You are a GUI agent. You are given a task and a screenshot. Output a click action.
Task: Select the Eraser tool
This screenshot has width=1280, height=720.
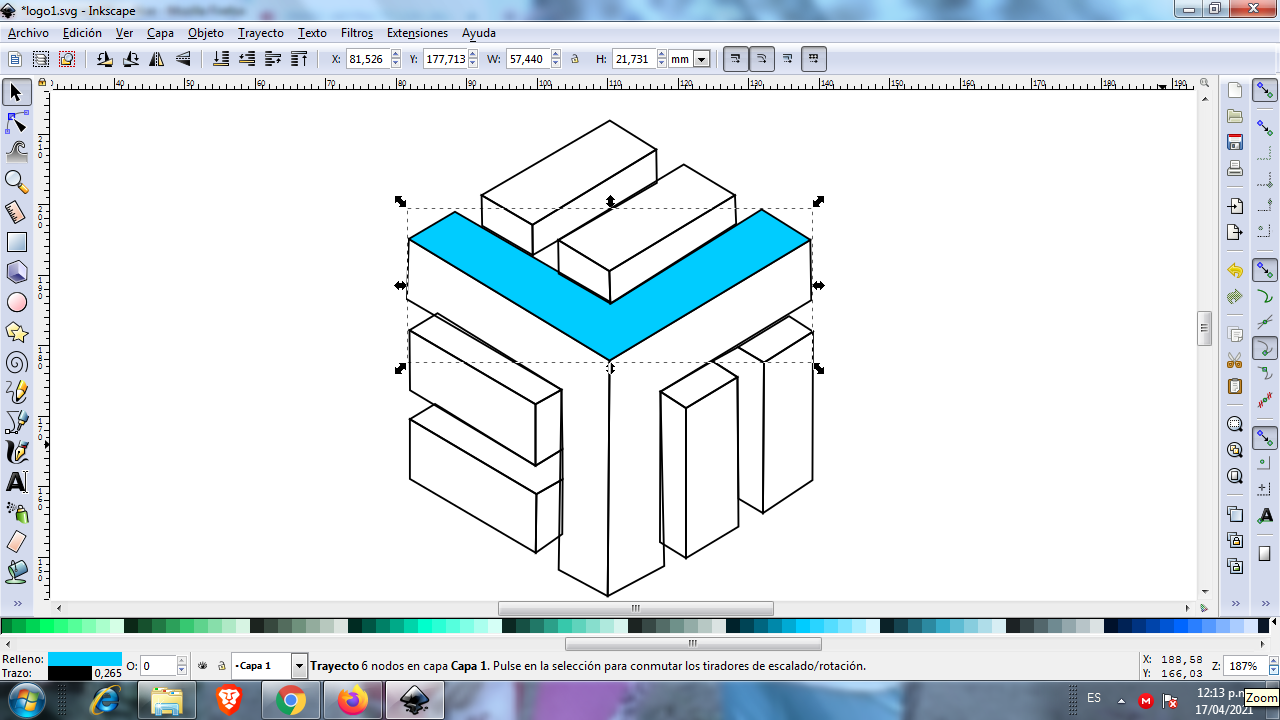16,542
